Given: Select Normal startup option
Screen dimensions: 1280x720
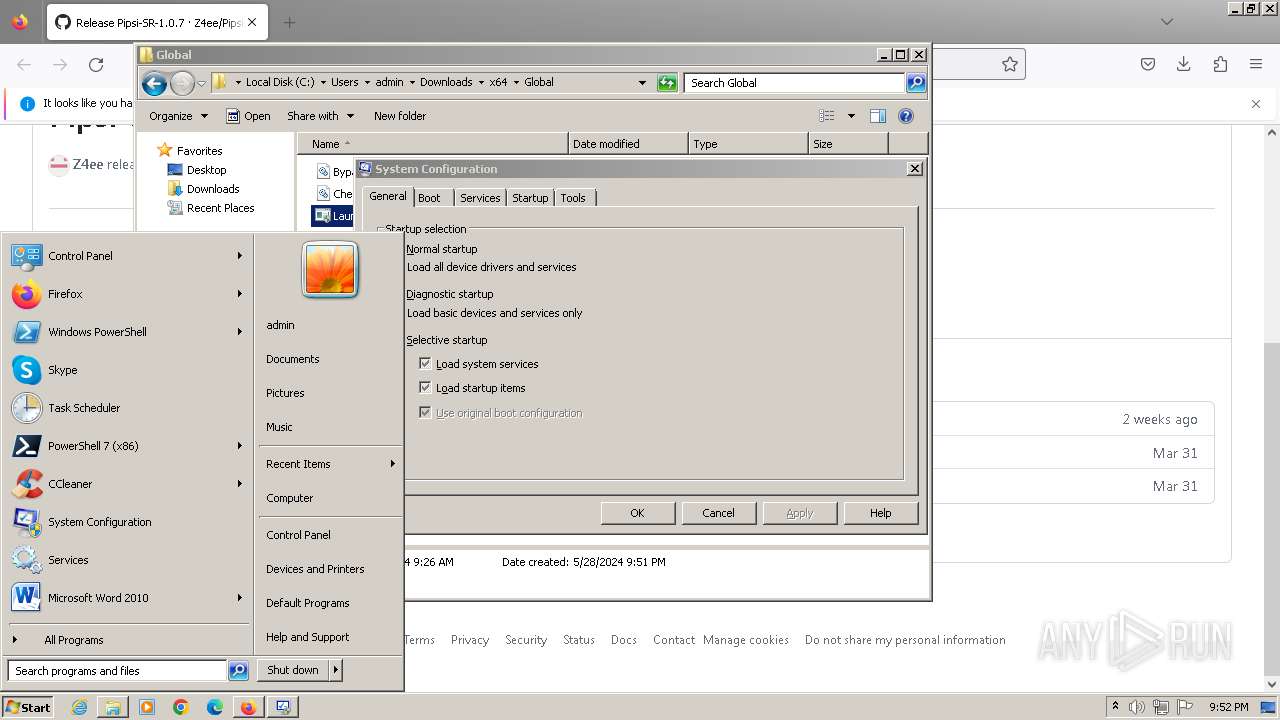Looking at the screenshot, I should [441, 249].
